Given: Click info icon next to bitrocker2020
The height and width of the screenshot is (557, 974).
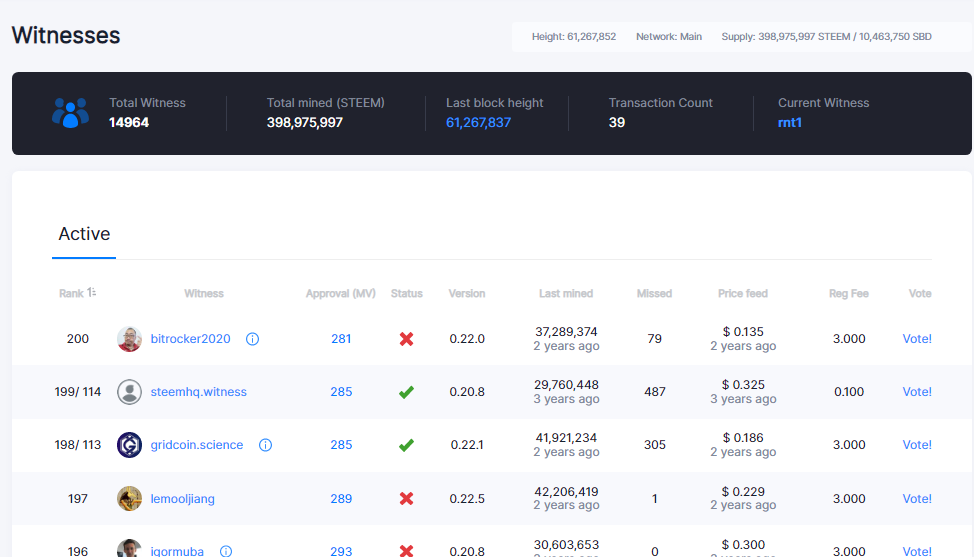Looking at the screenshot, I should tap(252, 339).
